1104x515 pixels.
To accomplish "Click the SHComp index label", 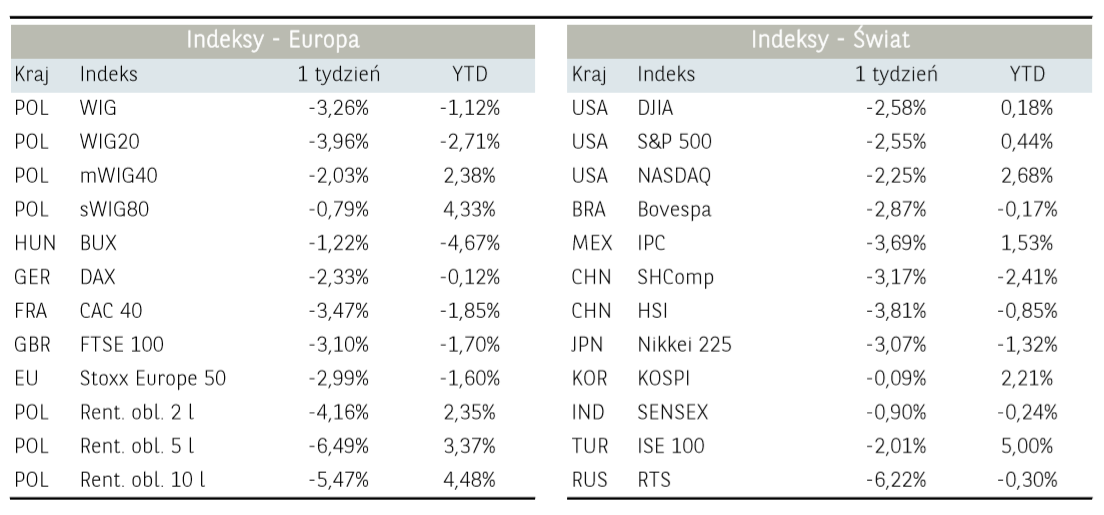I will (x=675, y=277).
